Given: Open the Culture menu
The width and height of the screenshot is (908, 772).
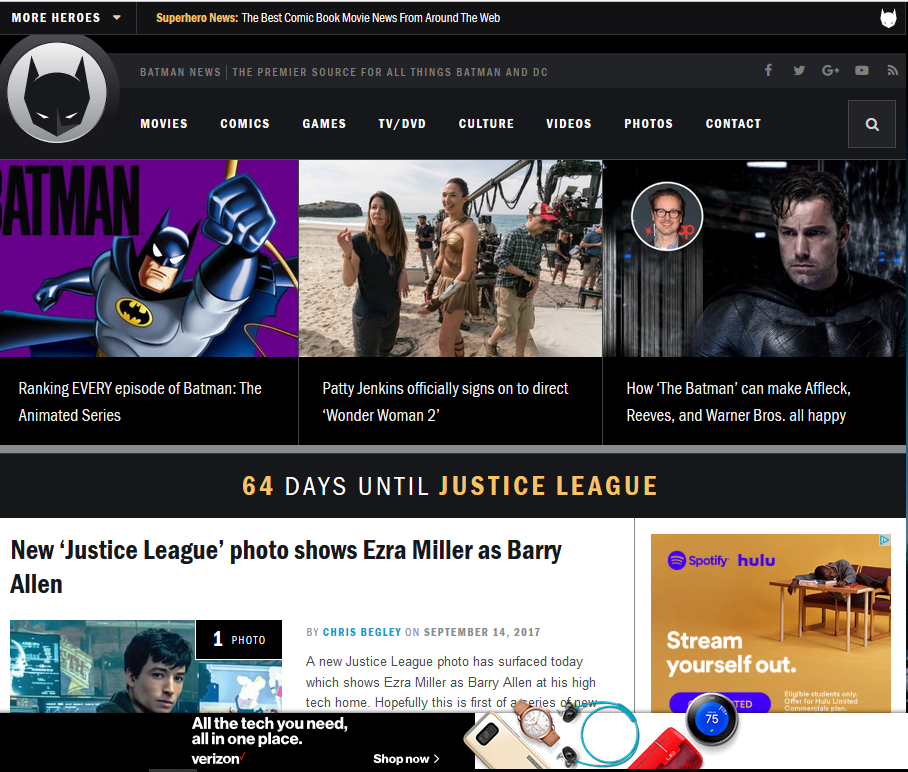Looking at the screenshot, I should tap(486, 124).
